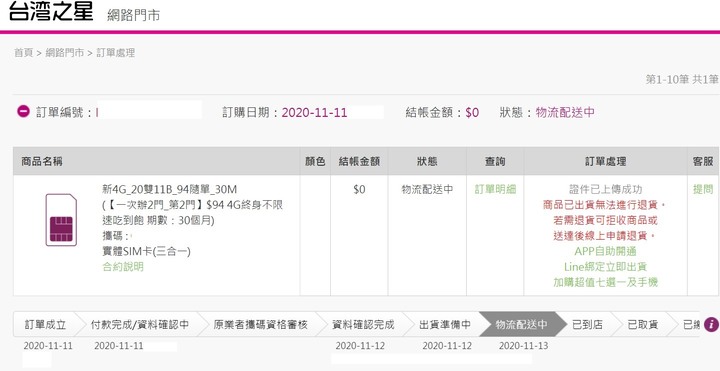
Task: Click the $0 amount in the table row
Action: pos(359,189)
